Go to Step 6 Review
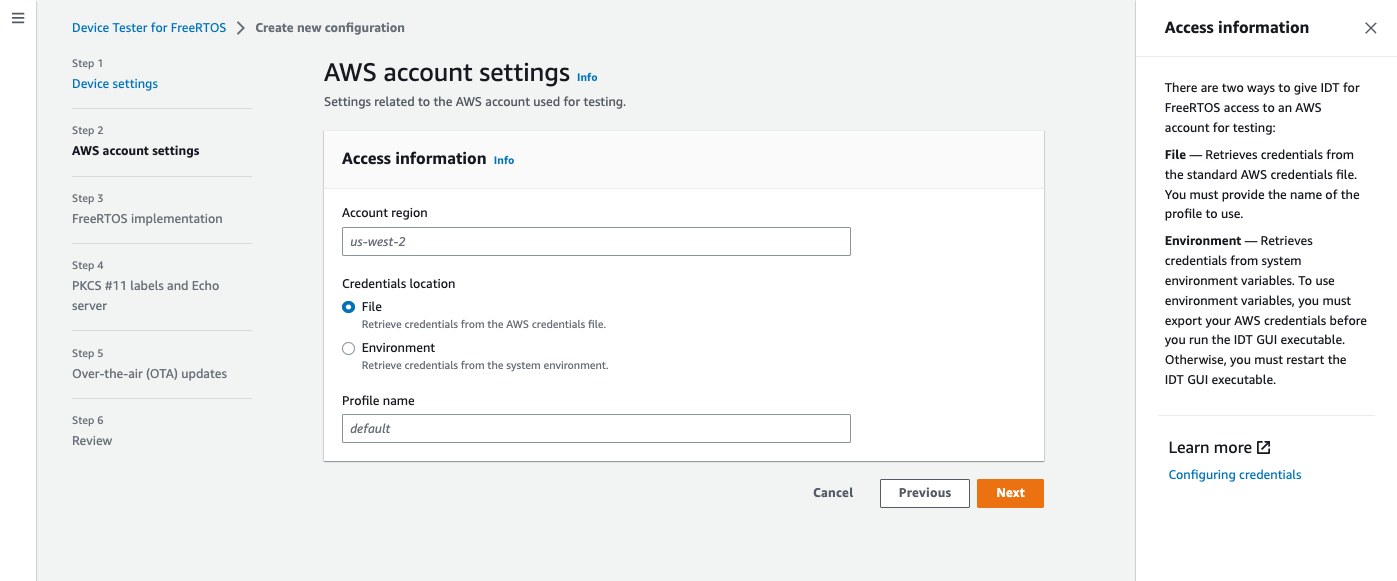This screenshot has height=581, width=1397. 92,440
